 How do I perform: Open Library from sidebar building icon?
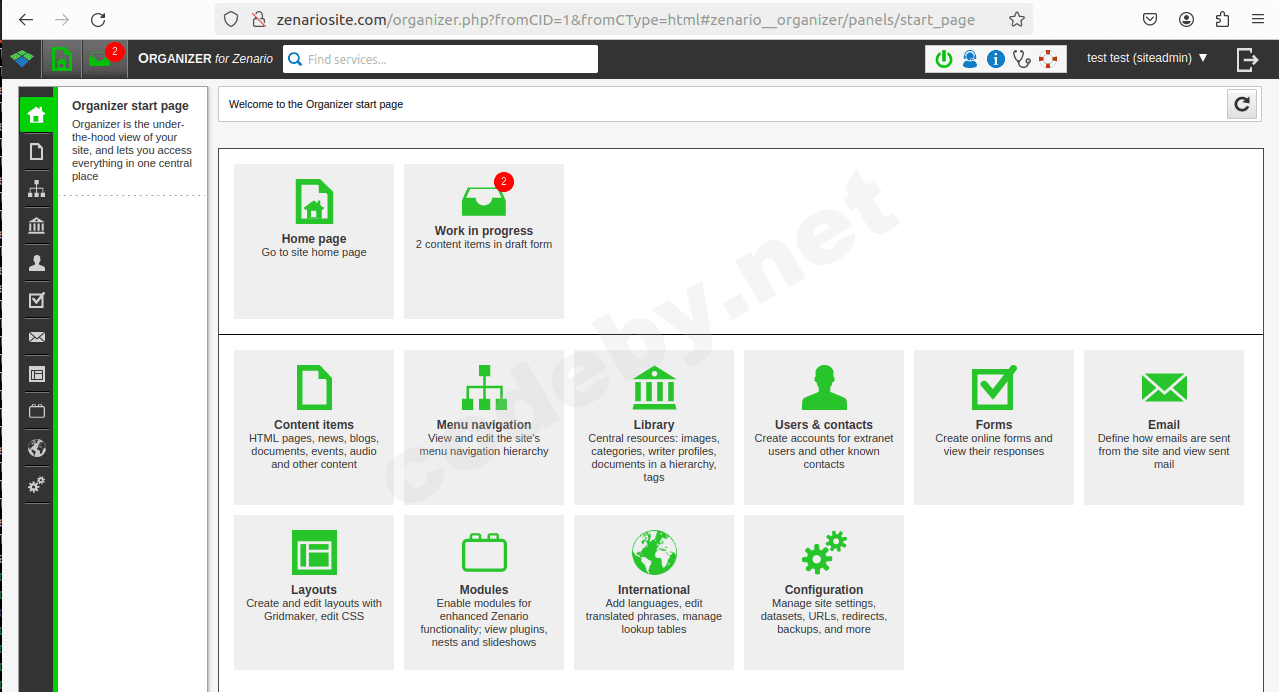[x=37, y=226]
